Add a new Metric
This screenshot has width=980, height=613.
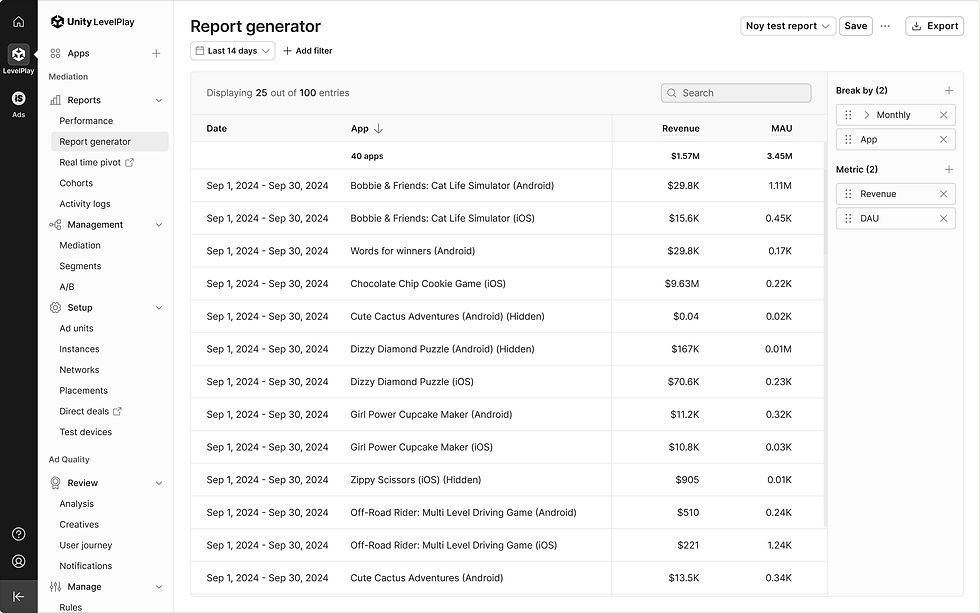[949, 169]
